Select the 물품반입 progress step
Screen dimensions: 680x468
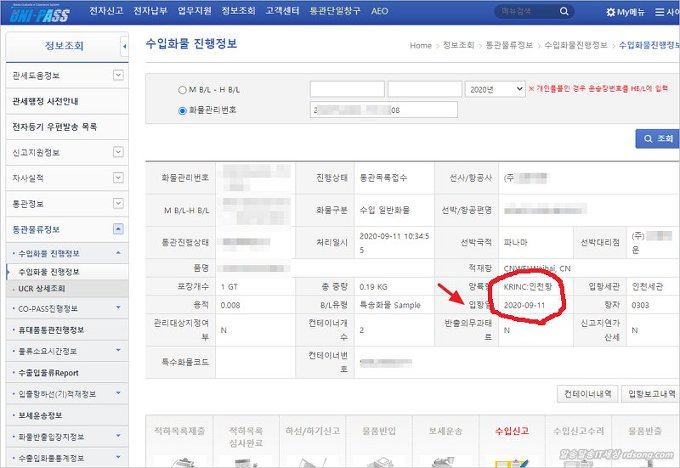pyautogui.click(x=379, y=441)
